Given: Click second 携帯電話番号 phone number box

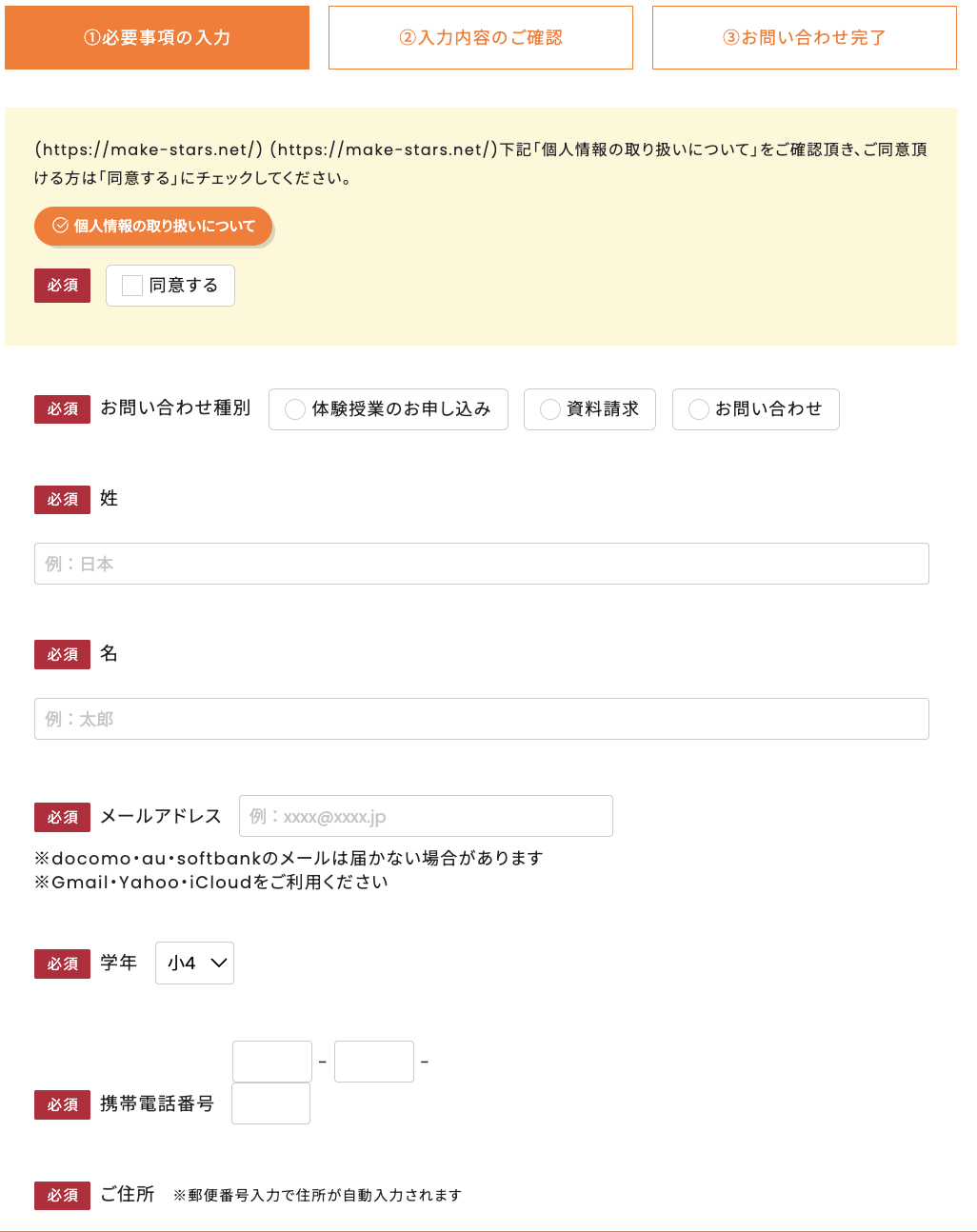Looking at the screenshot, I should click(374, 1062).
